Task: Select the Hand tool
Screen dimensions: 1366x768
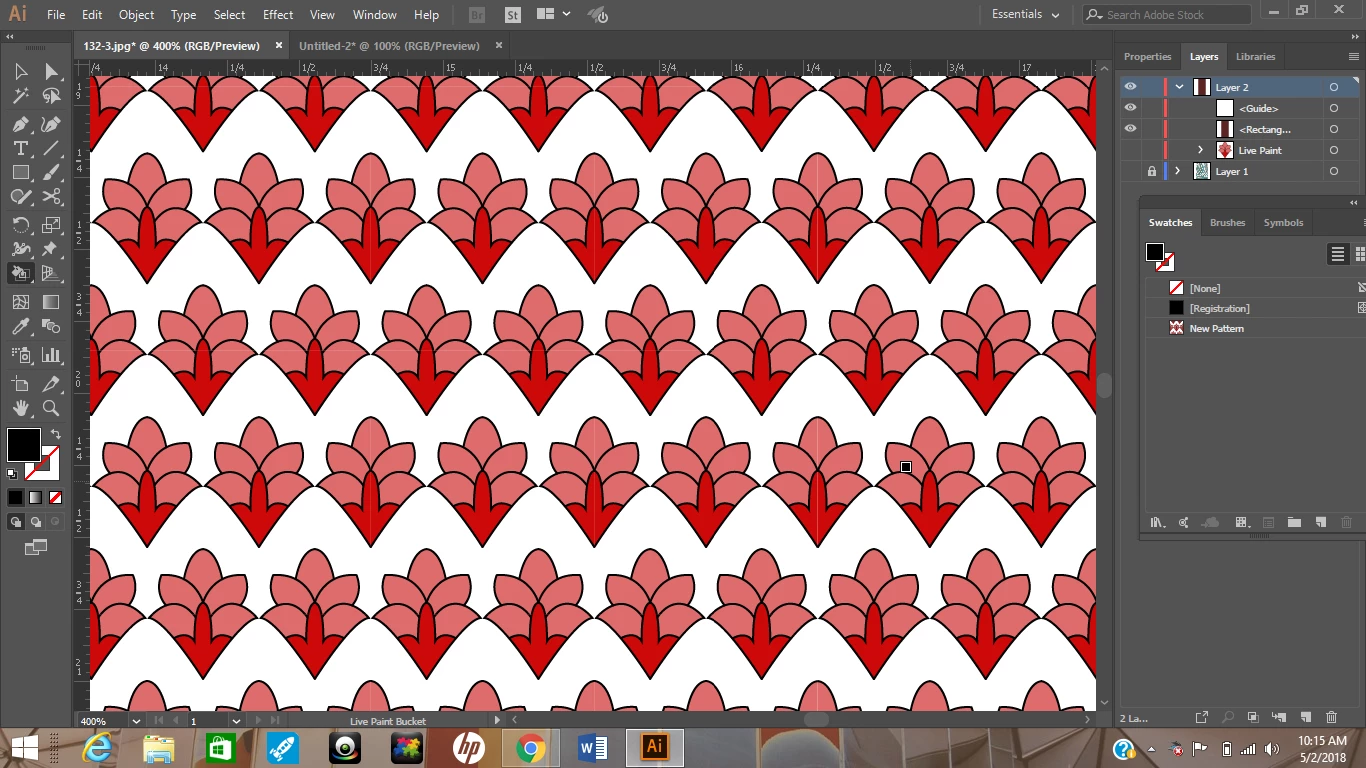Action: [20, 408]
